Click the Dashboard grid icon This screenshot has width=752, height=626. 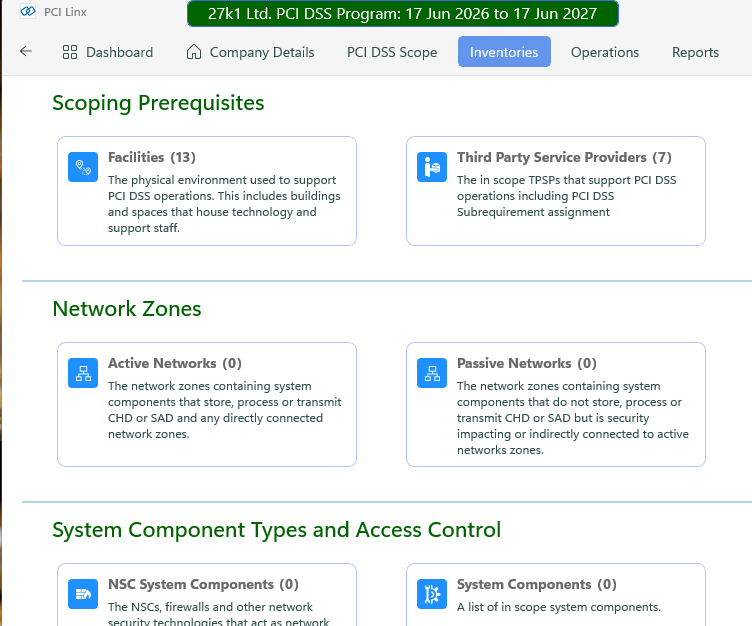(x=70, y=52)
